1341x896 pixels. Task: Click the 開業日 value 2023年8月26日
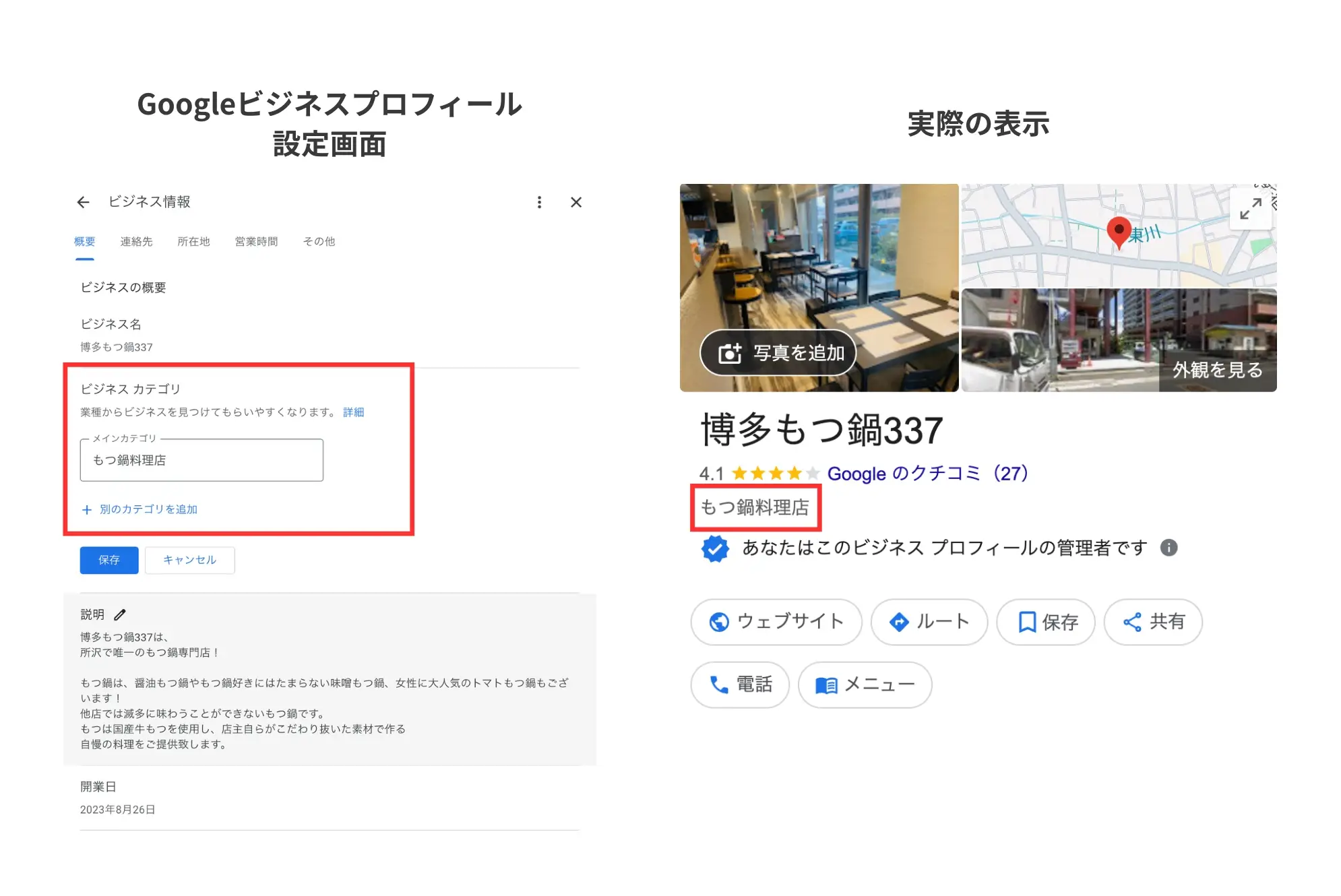pyautogui.click(x=118, y=809)
